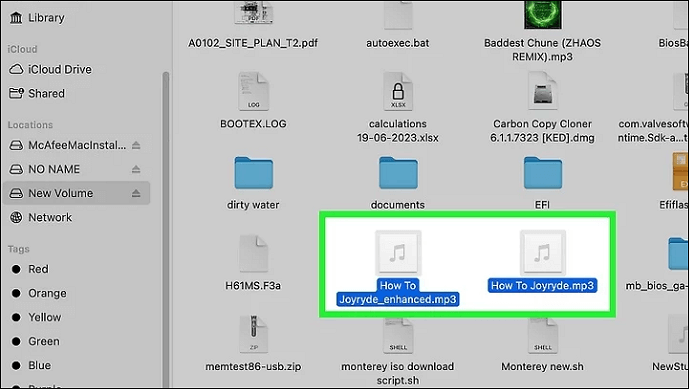
Task: Click the iCloud Drive cloud icon
Action: tap(16, 69)
